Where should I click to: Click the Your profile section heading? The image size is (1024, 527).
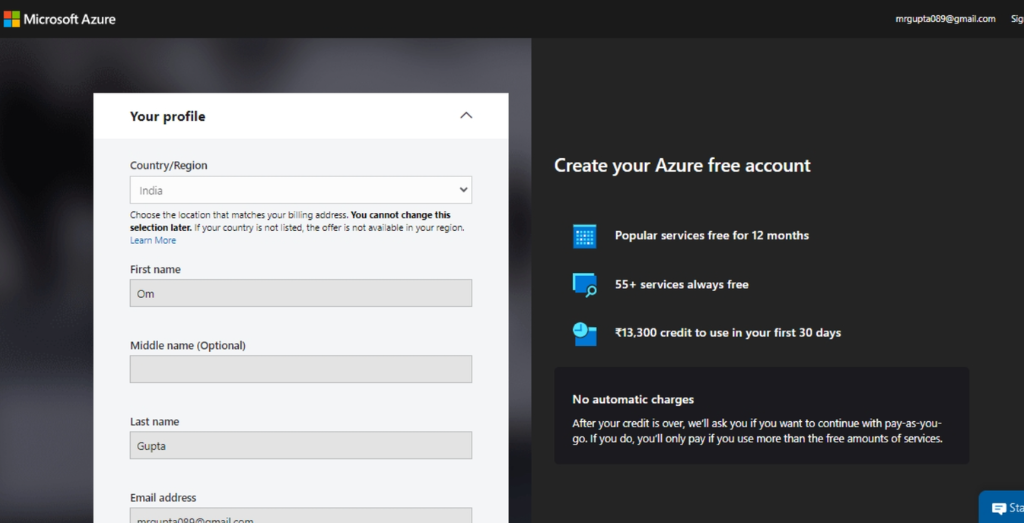pos(167,117)
